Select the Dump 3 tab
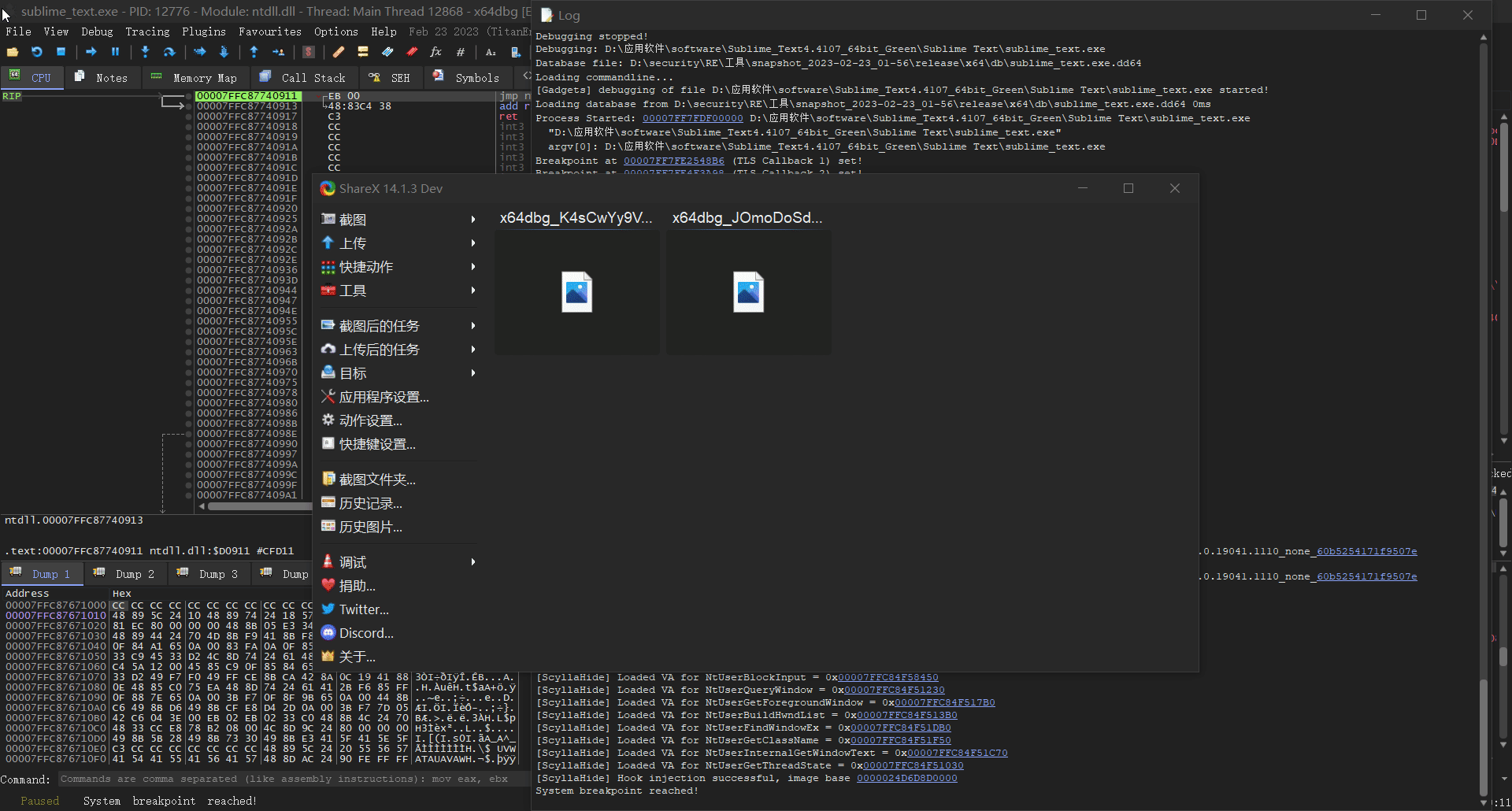The height and width of the screenshot is (811, 1512). (x=209, y=574)
